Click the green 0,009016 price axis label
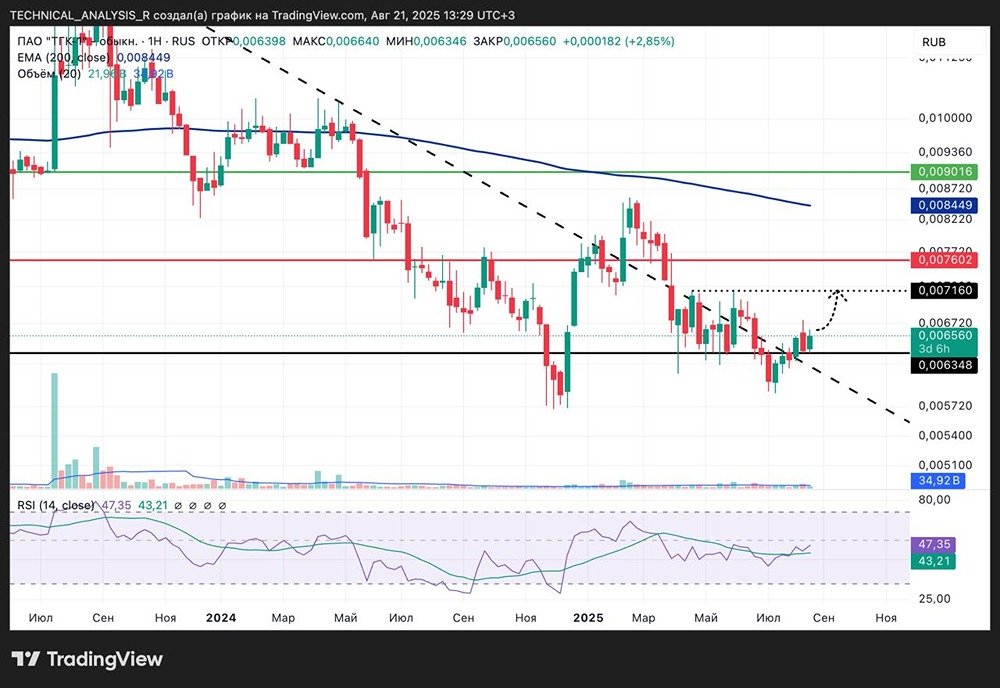Image resolution: width=1000 pixels, height=688 pixels. pyautogui.click(x=945, y=172)
